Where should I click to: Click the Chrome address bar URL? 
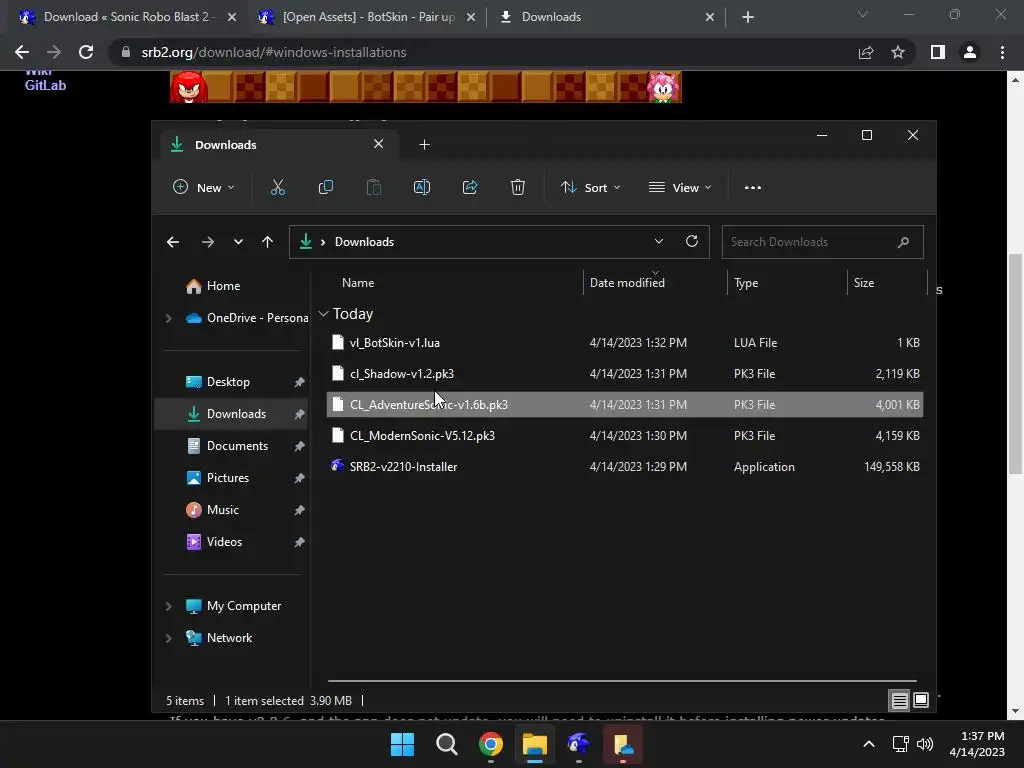coord(274,52)
